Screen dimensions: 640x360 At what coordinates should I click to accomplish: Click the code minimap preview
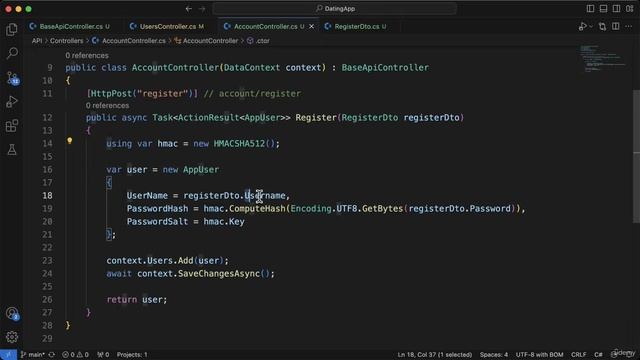coord(603,59)
